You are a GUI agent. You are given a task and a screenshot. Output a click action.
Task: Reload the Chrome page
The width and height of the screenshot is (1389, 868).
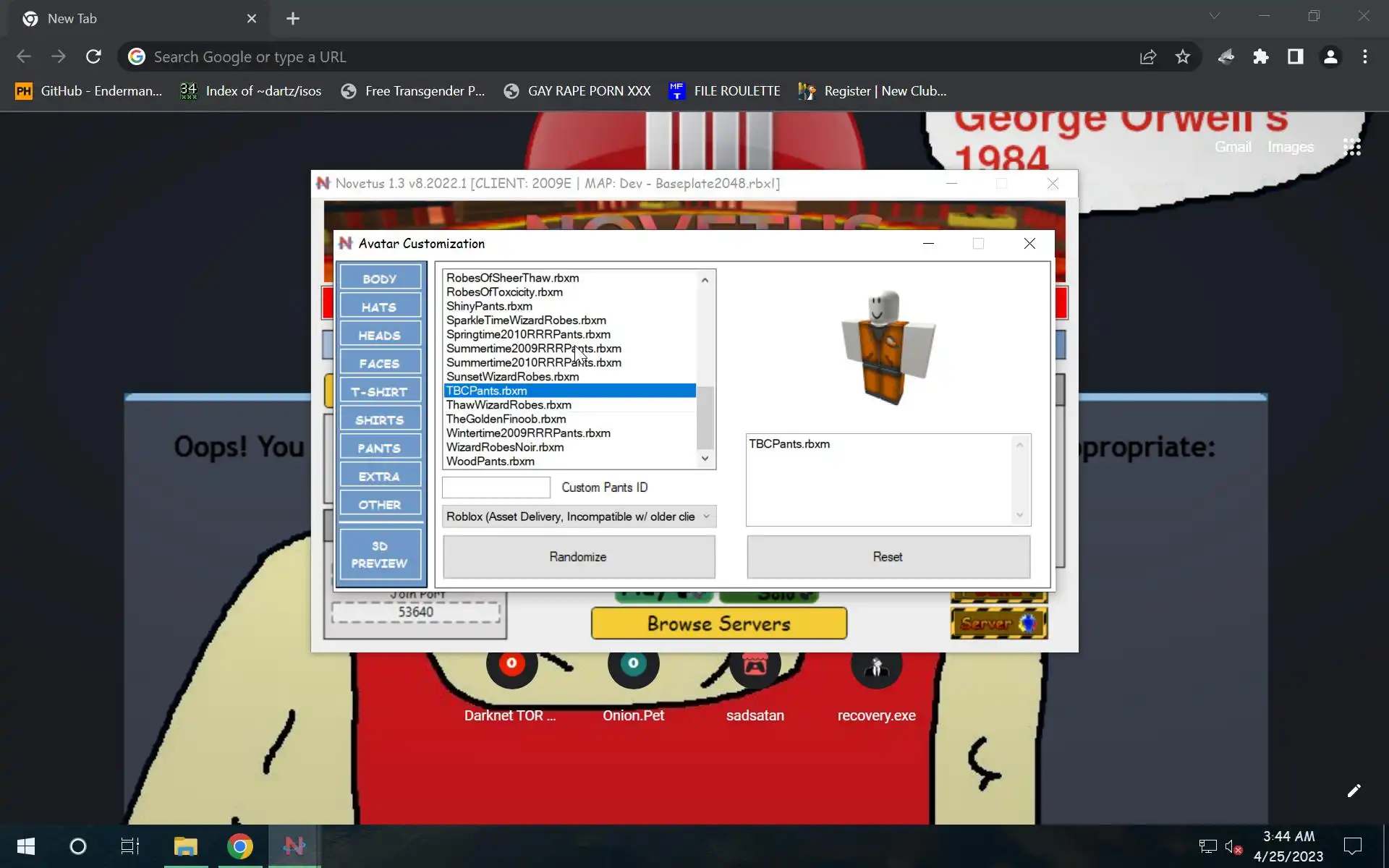click(x=93, y=56)
